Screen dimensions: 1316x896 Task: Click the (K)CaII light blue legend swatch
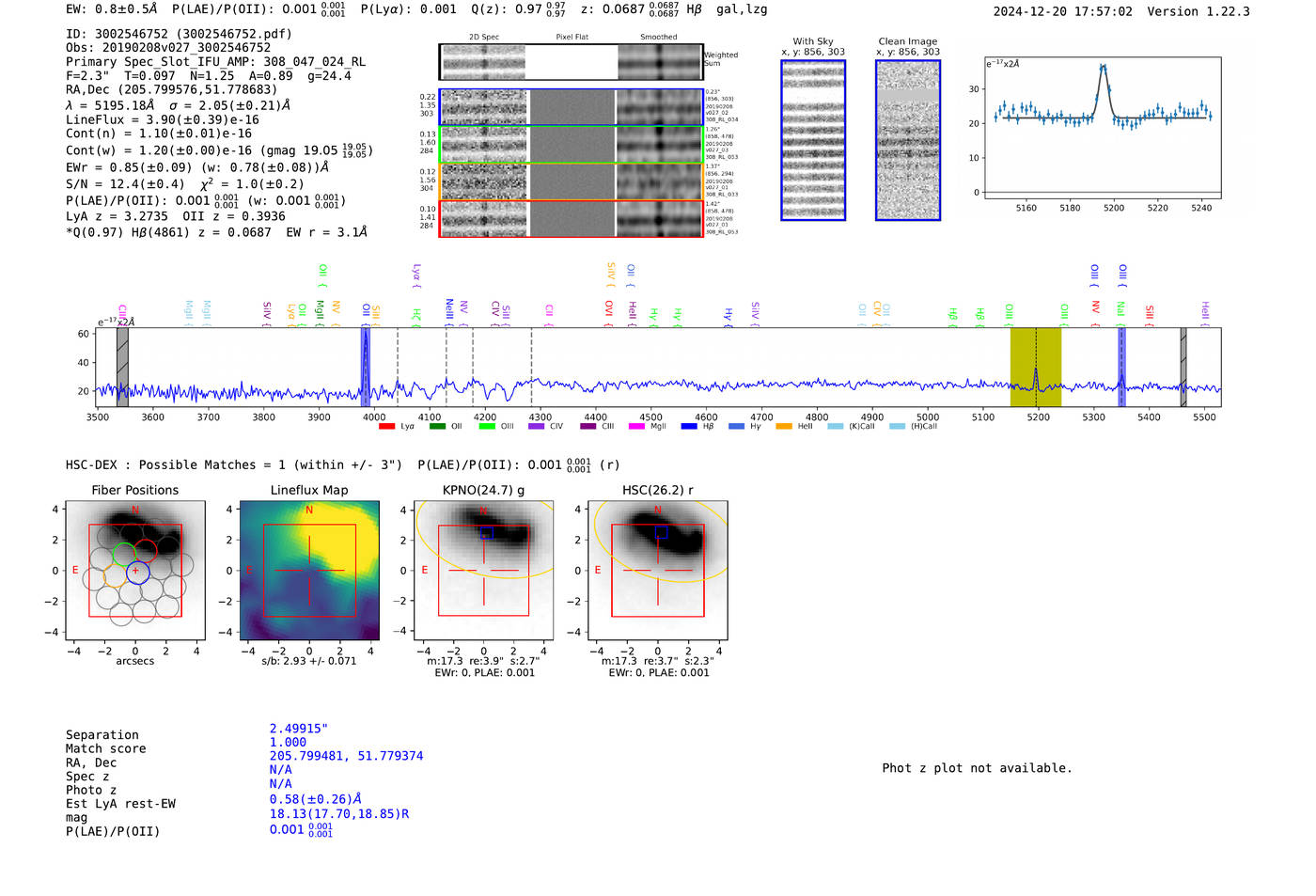point(836,427)
